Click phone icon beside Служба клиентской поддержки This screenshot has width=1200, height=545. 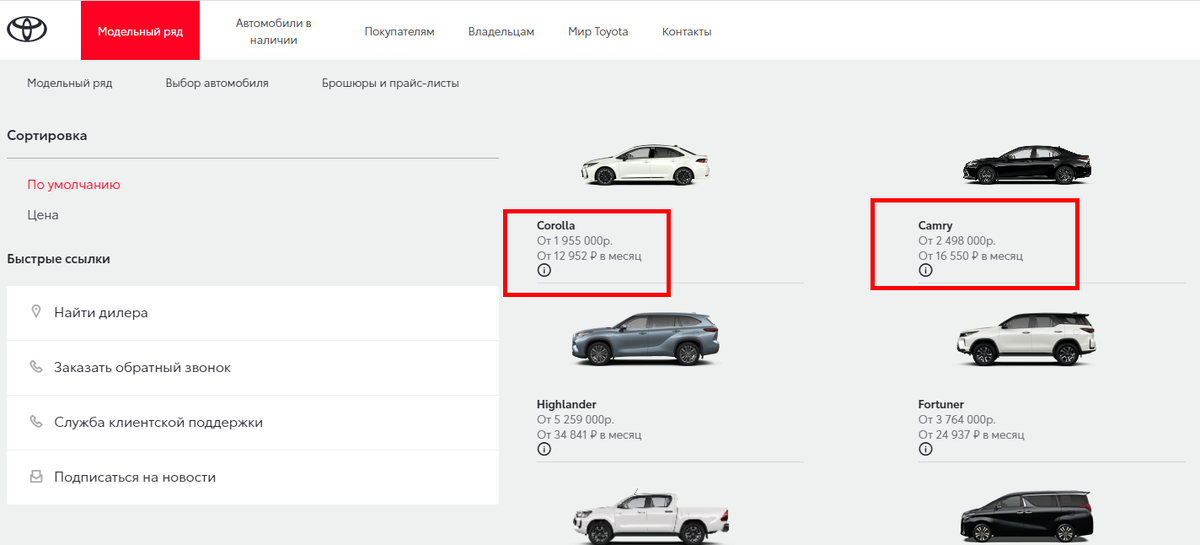(x=36, y=422)
